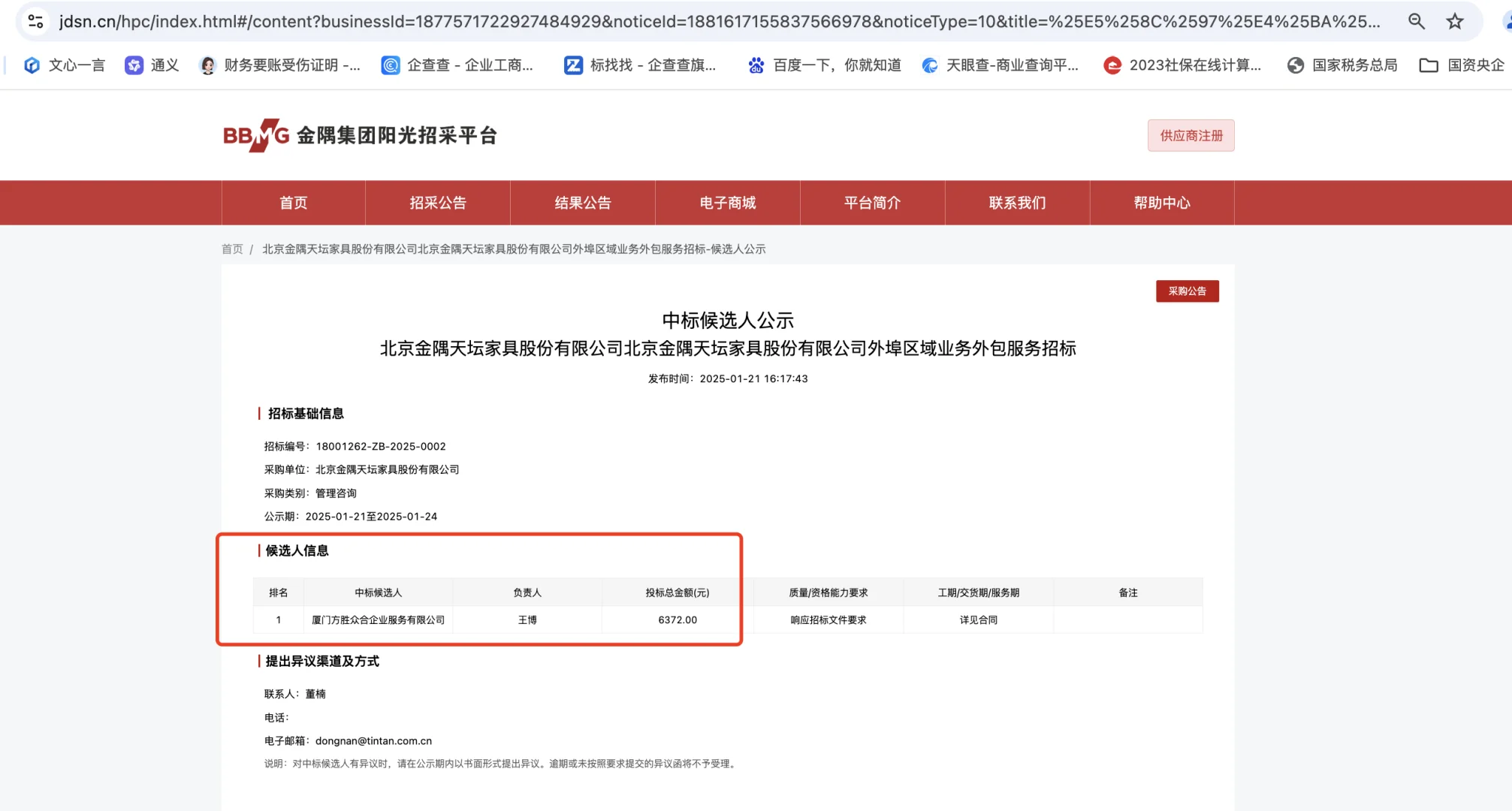The width and height of the screenshot is (1512, 811).
Task: Switch to the 招采公告 menu
Action: point(438,202)
